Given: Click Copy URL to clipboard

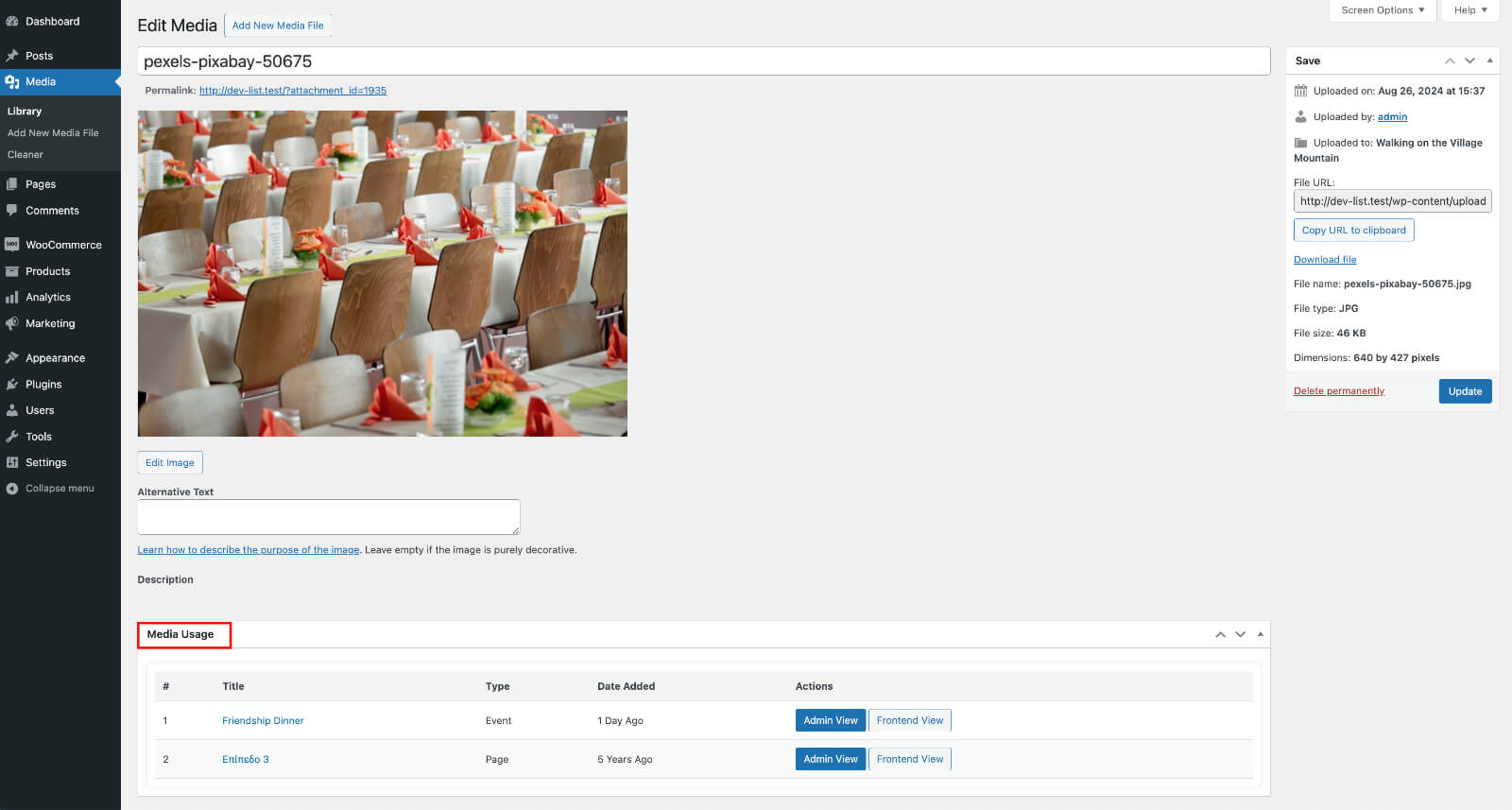Looking at the screenshot, I should point(1353,231).
